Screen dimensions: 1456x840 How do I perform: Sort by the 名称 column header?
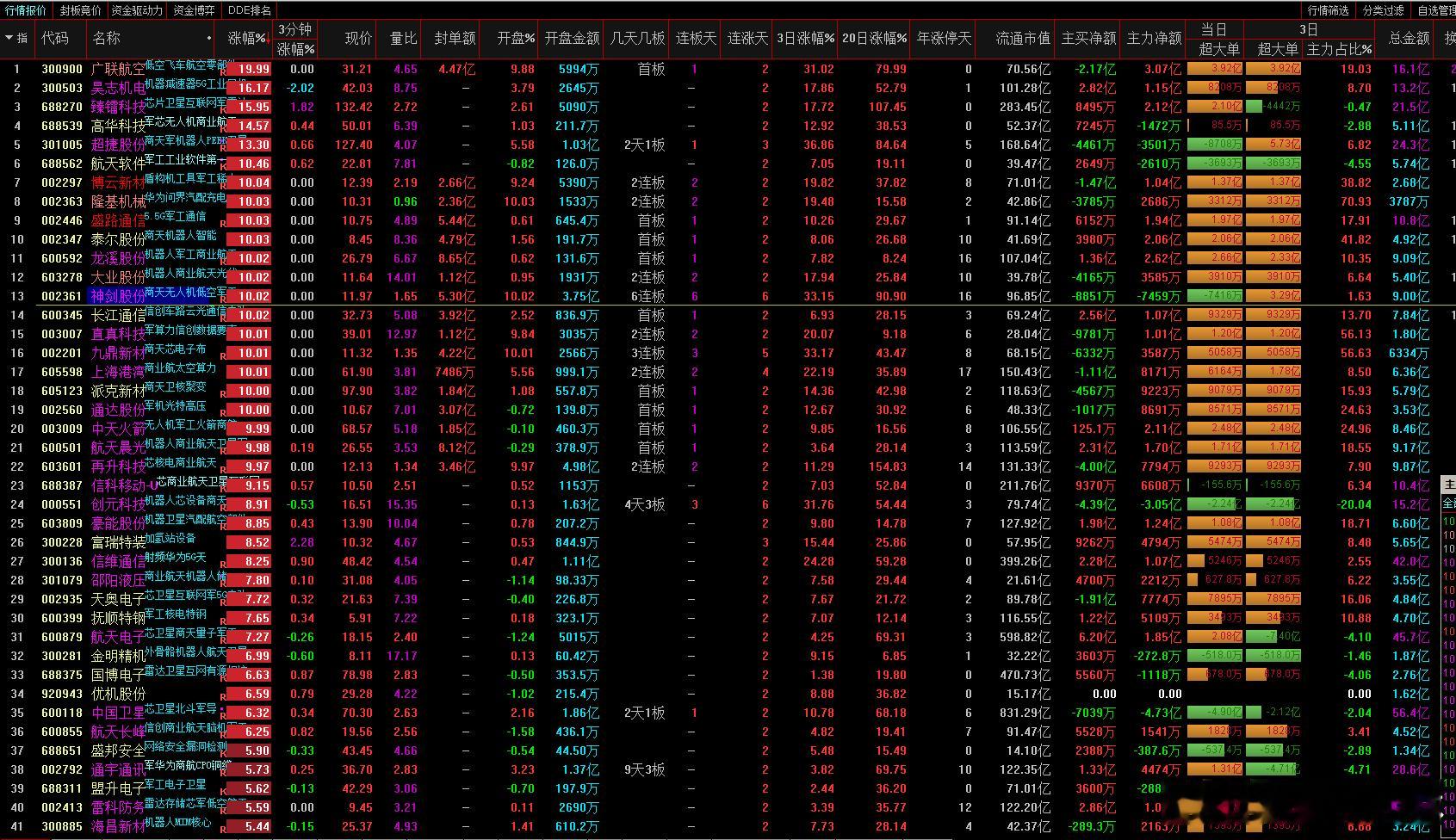tap(107, 39)
